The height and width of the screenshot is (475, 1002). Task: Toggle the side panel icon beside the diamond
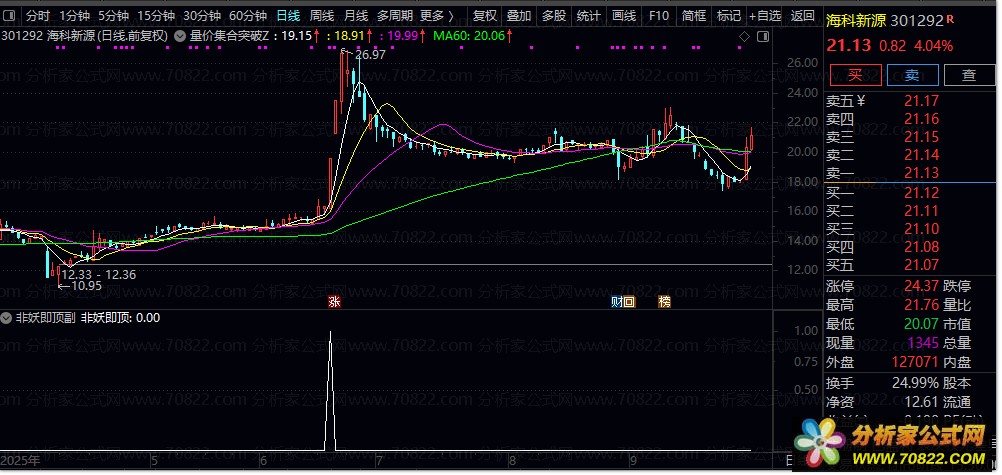coord(763,37)
